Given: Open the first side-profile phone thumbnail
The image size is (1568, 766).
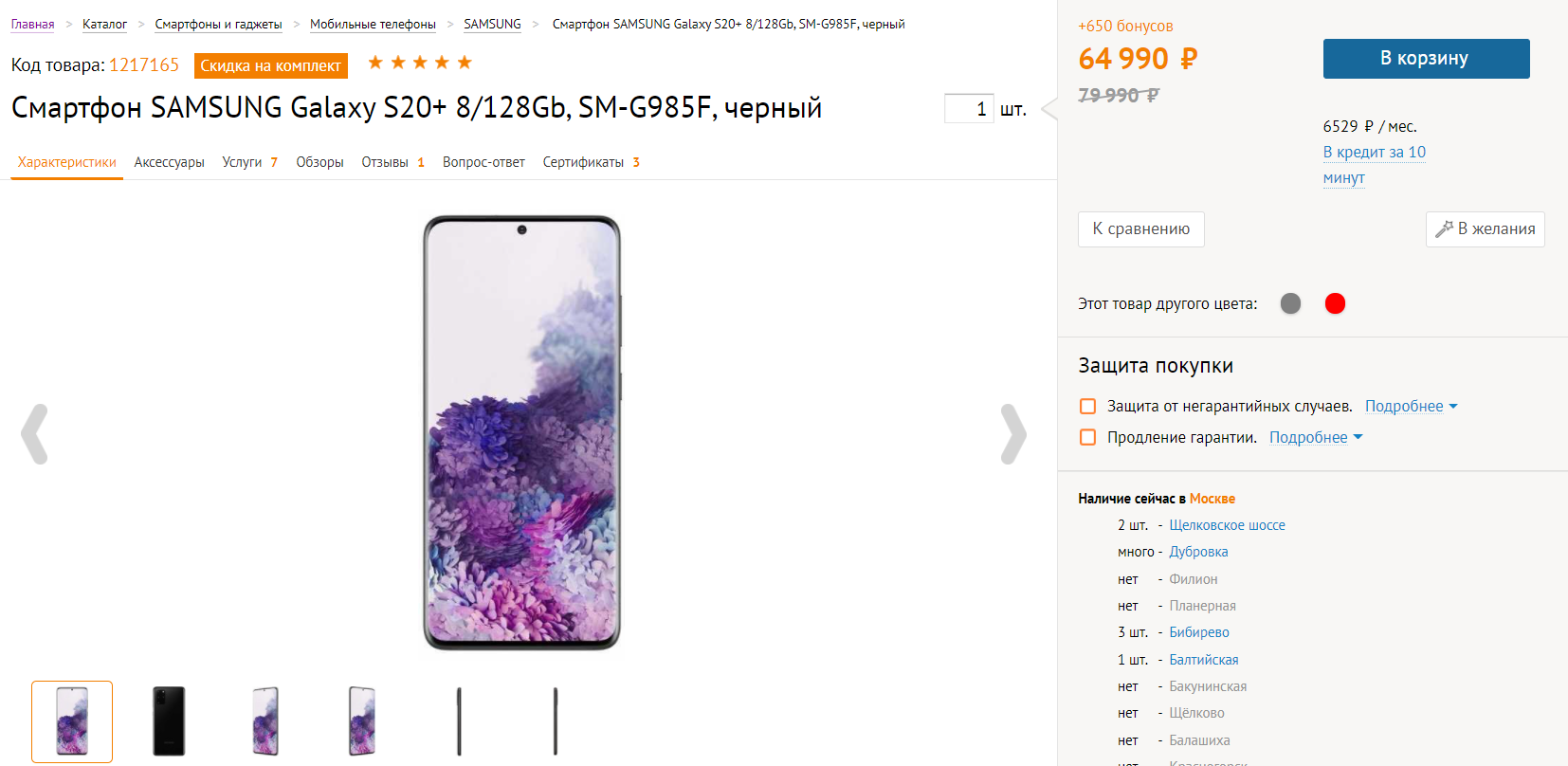Looking at the screenshot, I should pyautogui.click(x=459, y=720).
